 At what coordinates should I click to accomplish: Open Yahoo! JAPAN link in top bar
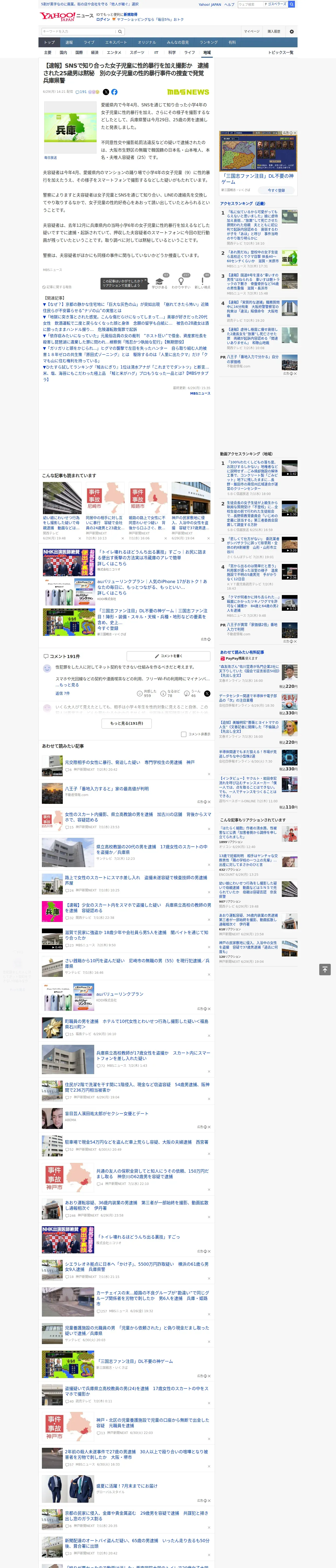click(210, 4)
